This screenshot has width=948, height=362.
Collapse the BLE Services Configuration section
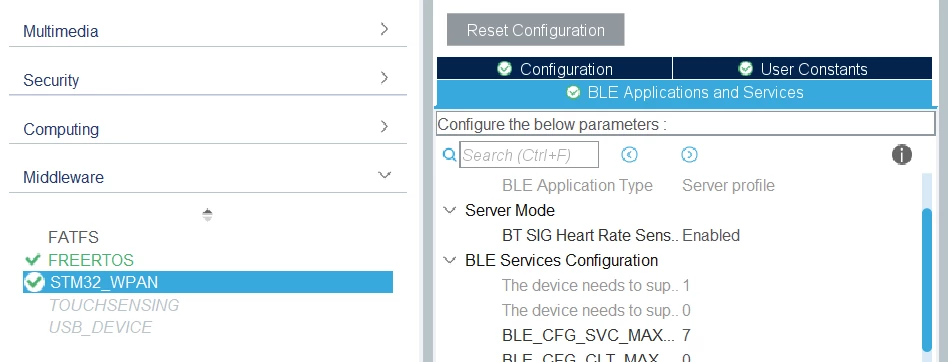(x=449, y=260)
